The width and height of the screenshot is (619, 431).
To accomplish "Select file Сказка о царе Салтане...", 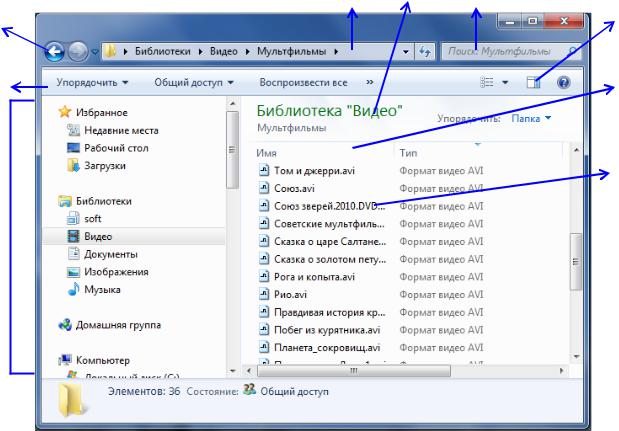I will tap(330, 242).
